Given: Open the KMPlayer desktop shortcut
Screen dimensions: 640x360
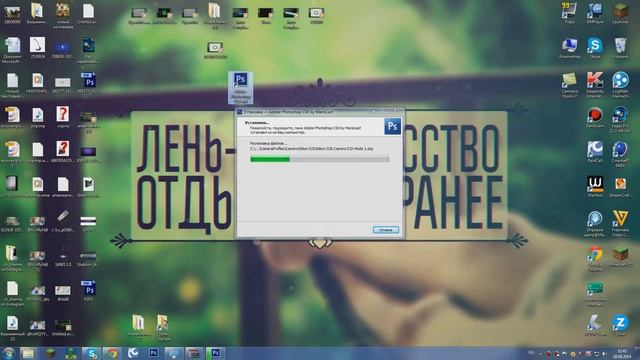Looking at the screenshot, I should tap(595, 13).
